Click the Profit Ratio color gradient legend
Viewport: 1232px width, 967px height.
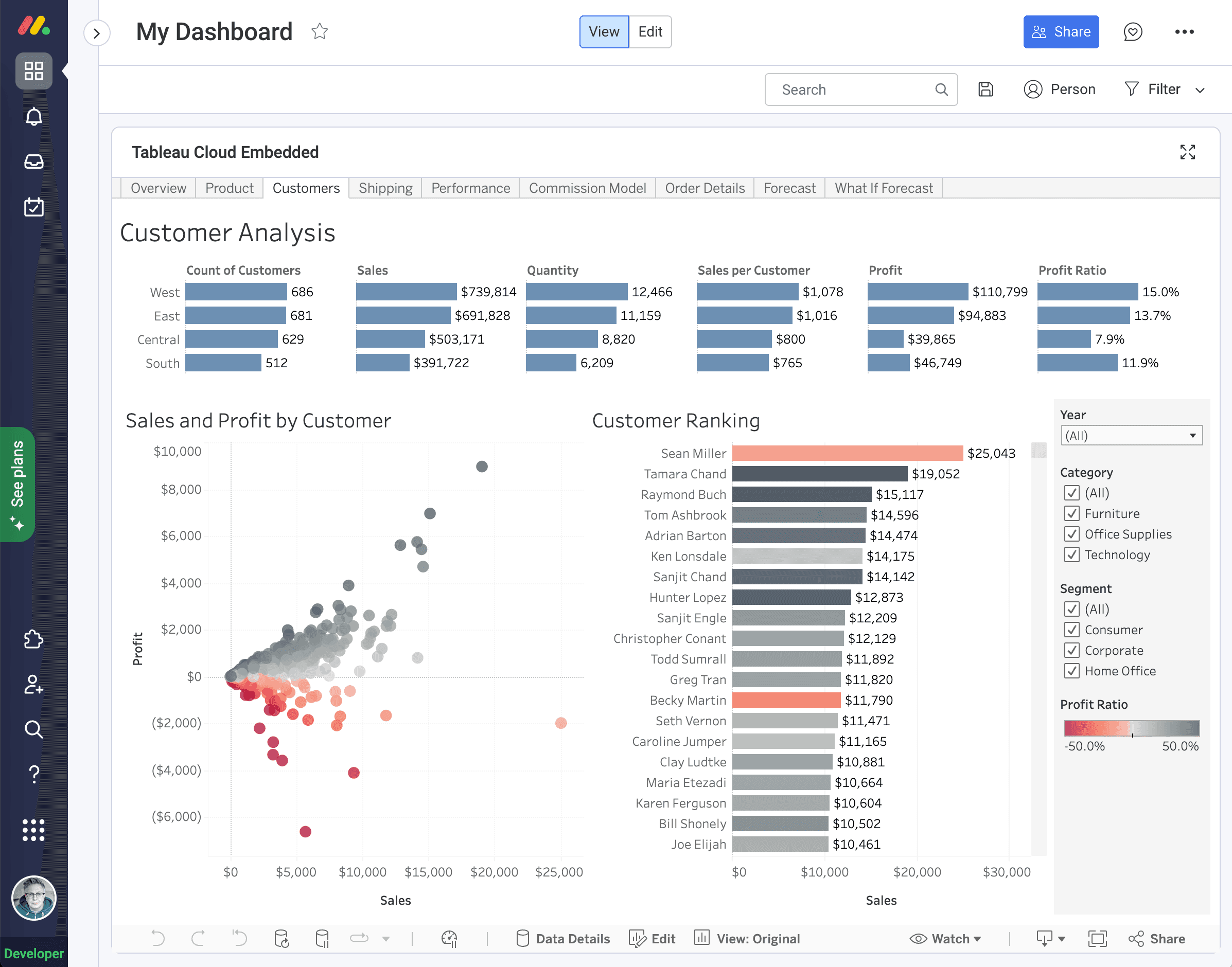1132,728
